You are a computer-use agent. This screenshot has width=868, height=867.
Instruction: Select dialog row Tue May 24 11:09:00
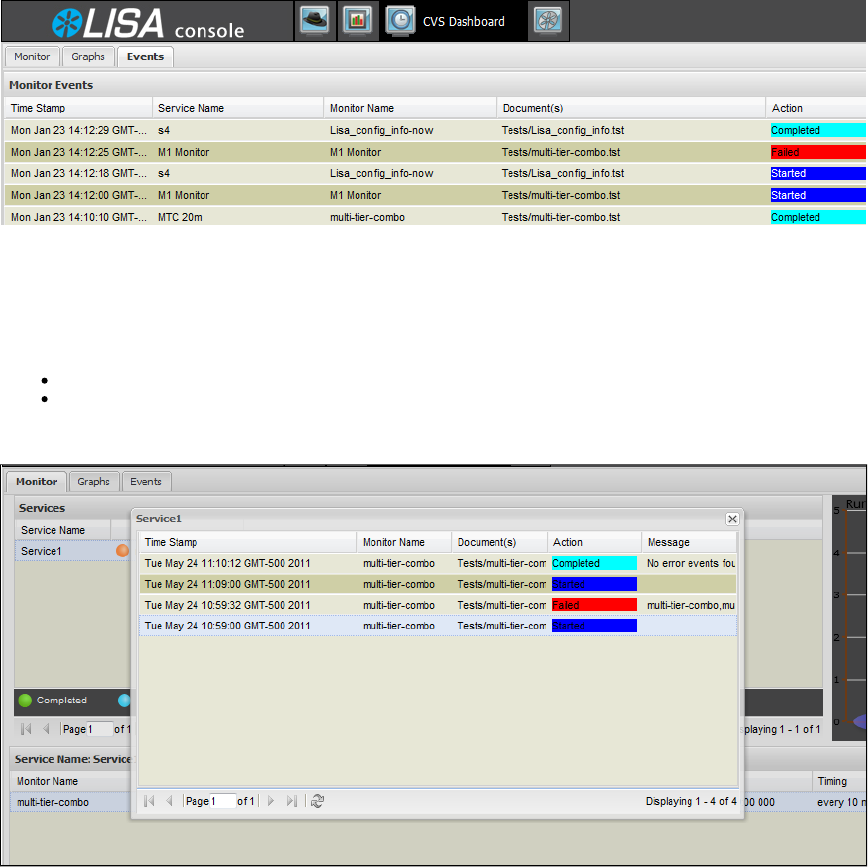click(x=438, y=584)
